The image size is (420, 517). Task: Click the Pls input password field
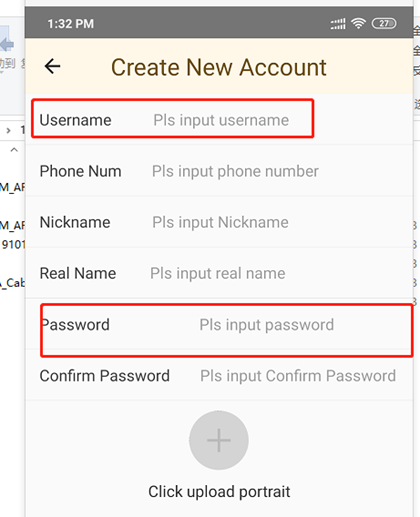267,325
